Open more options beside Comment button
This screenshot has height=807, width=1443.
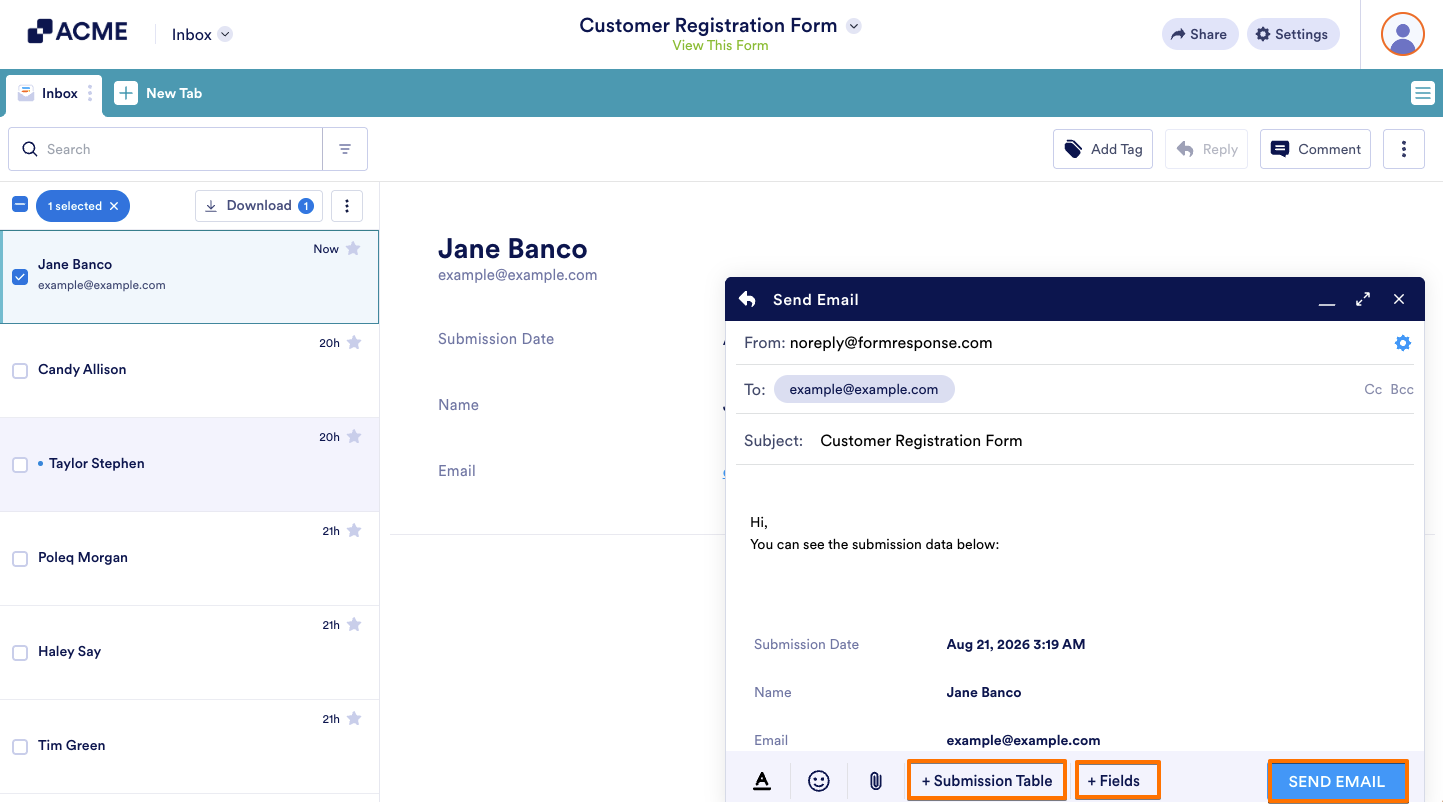1404,149
